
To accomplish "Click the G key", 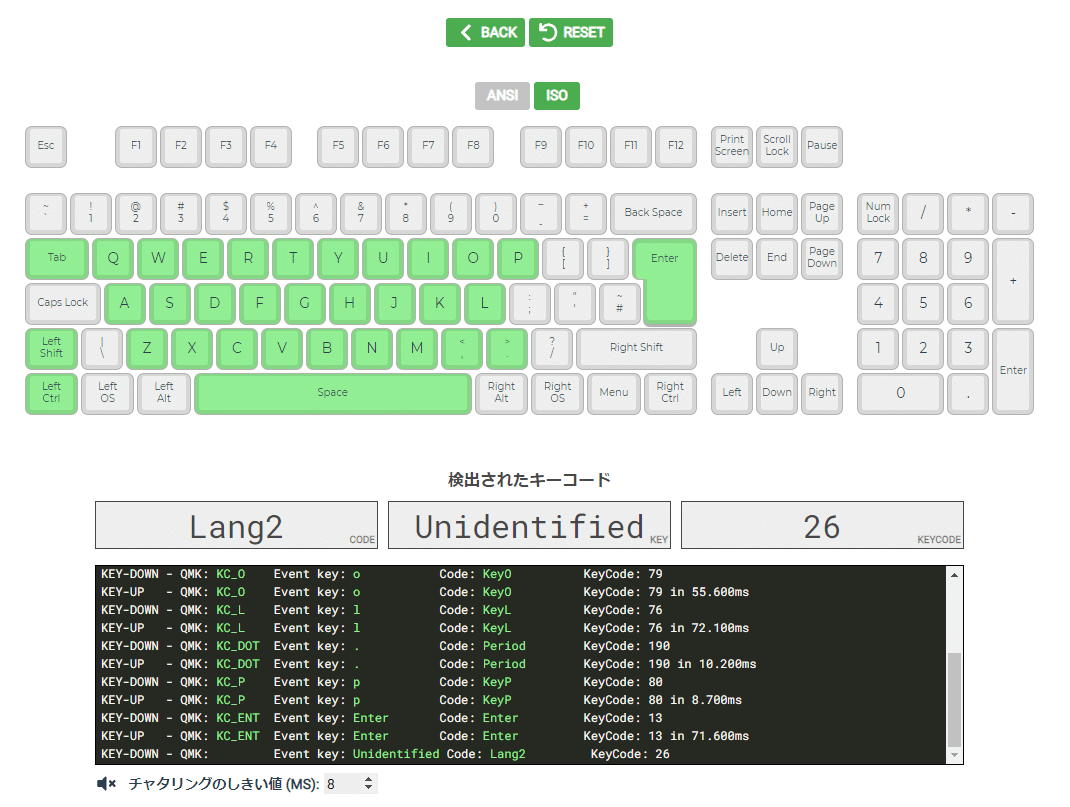I will click(x=304, y=303).
